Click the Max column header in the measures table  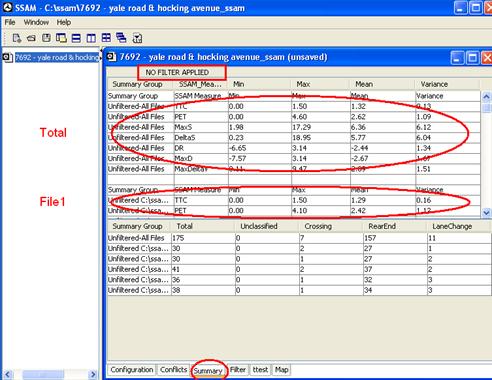tap(321, 84)
